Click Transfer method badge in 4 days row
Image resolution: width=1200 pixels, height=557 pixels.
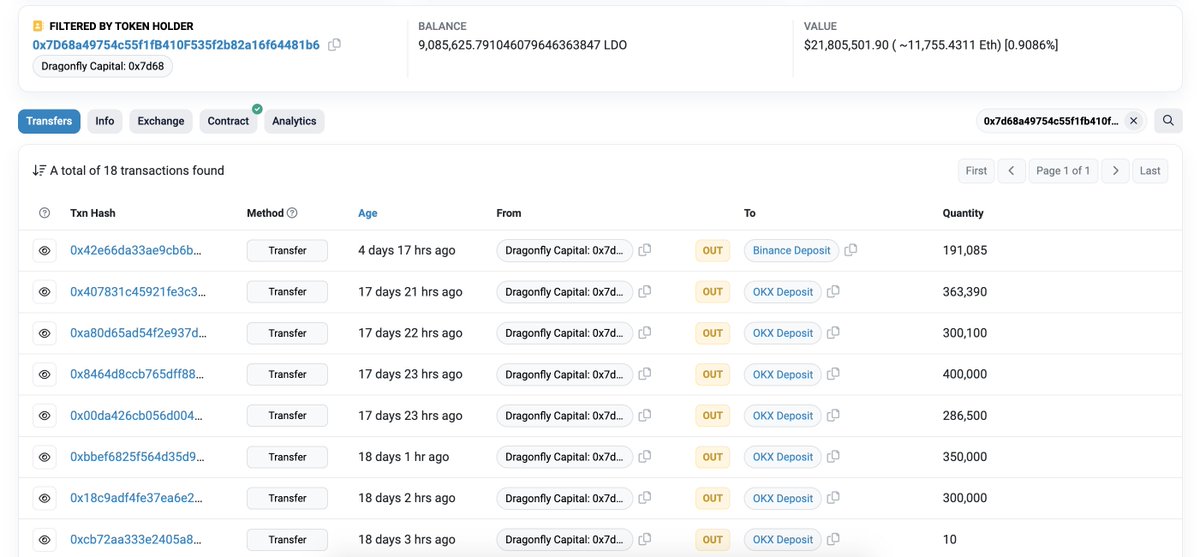(287, 250)
